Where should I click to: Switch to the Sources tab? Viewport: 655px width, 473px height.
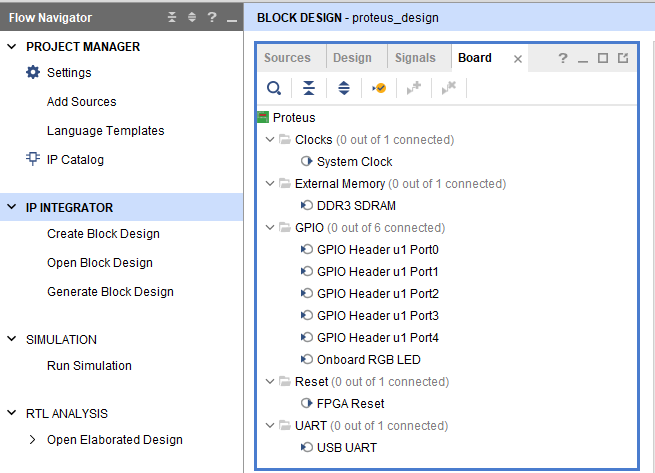tap(287, 58)
